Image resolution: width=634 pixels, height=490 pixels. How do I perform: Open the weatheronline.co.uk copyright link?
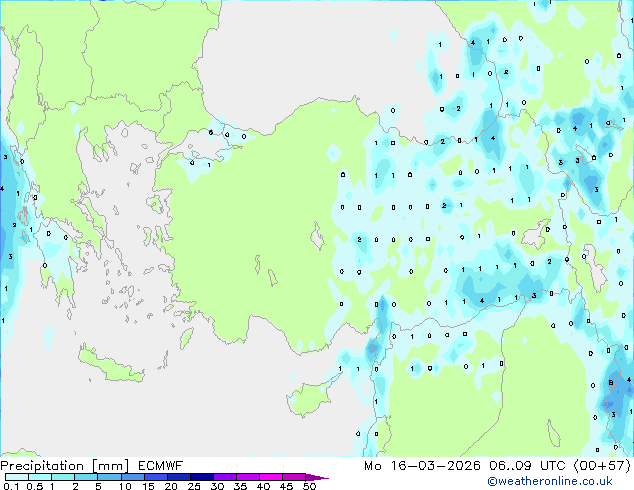(550, 481)
